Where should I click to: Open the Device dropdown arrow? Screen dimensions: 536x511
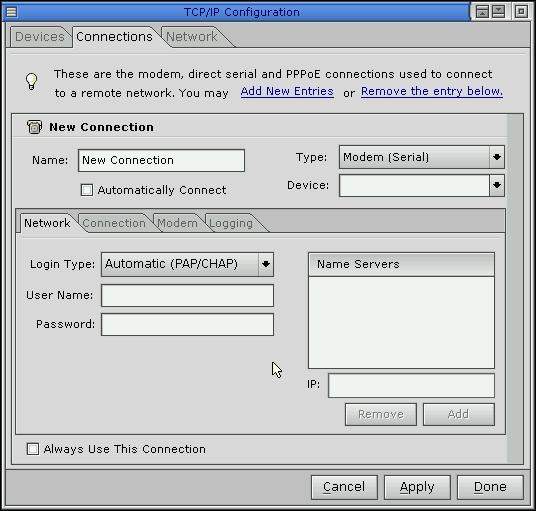(x=497, y=185)
